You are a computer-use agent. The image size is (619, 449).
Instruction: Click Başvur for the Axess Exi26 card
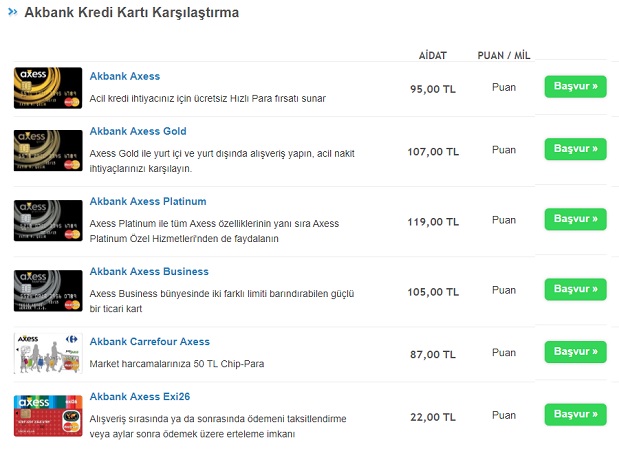point(575,414)
